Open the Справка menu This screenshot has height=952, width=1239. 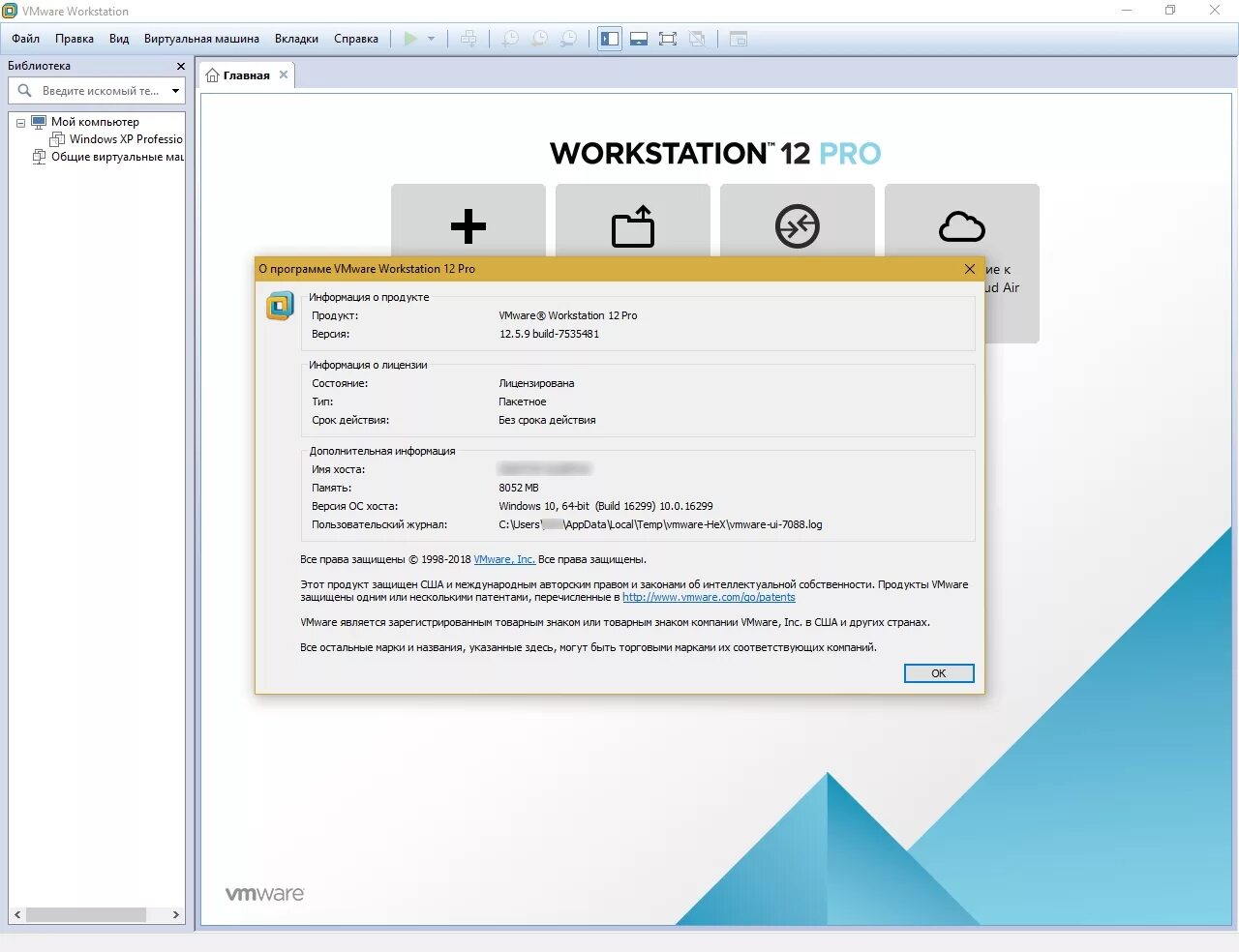coord(356,39)
